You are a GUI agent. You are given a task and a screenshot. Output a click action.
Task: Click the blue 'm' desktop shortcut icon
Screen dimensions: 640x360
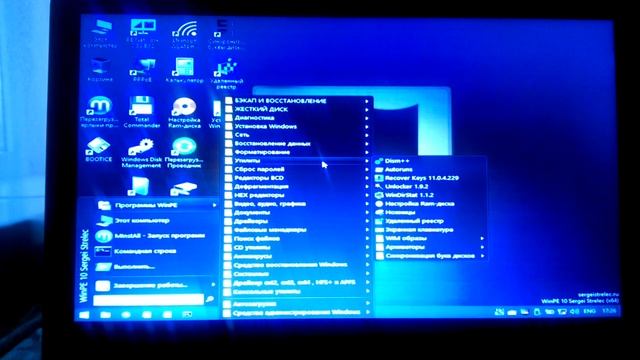point(99,112)
